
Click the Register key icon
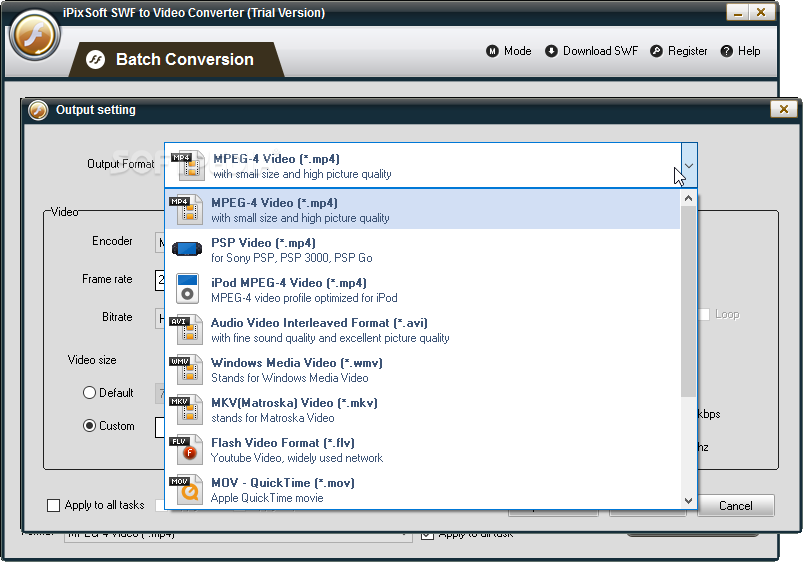point(656,51)
